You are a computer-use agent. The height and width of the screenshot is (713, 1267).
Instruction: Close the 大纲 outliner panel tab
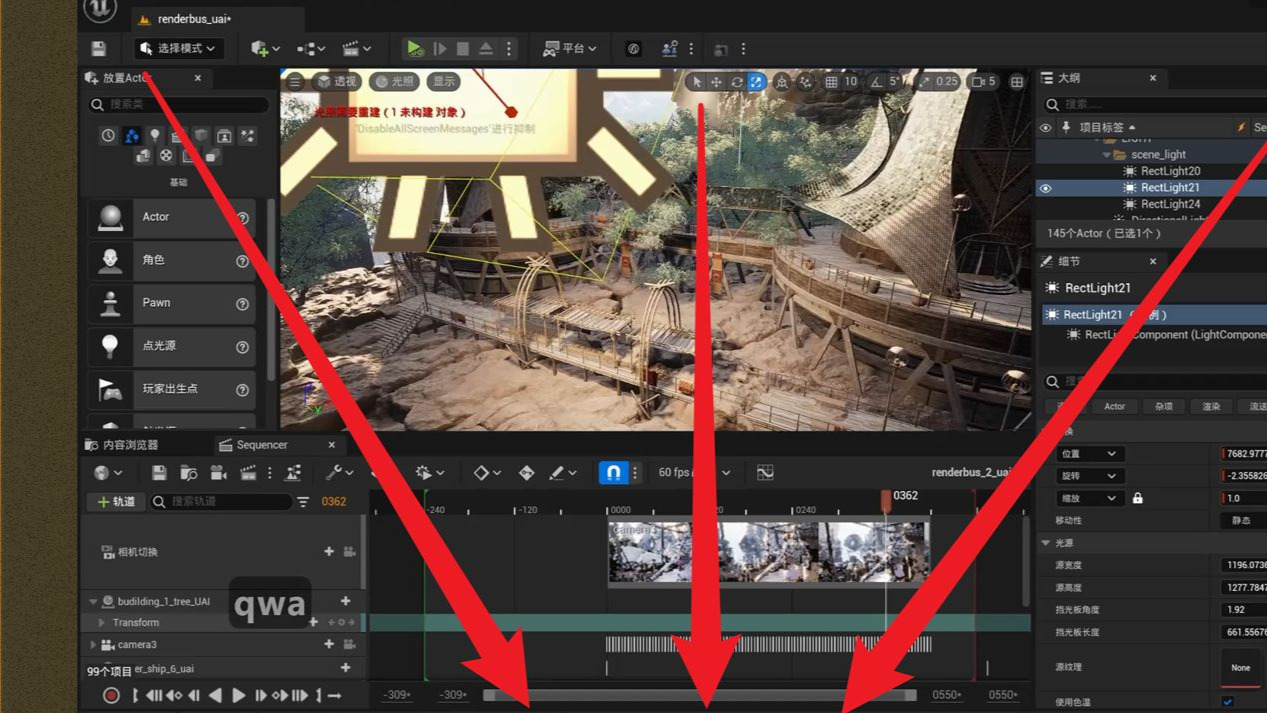tap(1153, 78)
